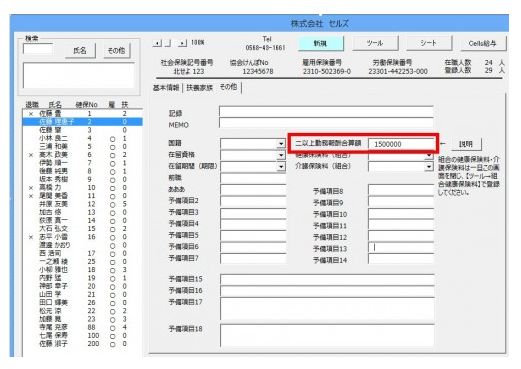This screenshot has height=369, width=521.
Task: Select the employee row with 健保No 26
Action: tap(83, 303)
